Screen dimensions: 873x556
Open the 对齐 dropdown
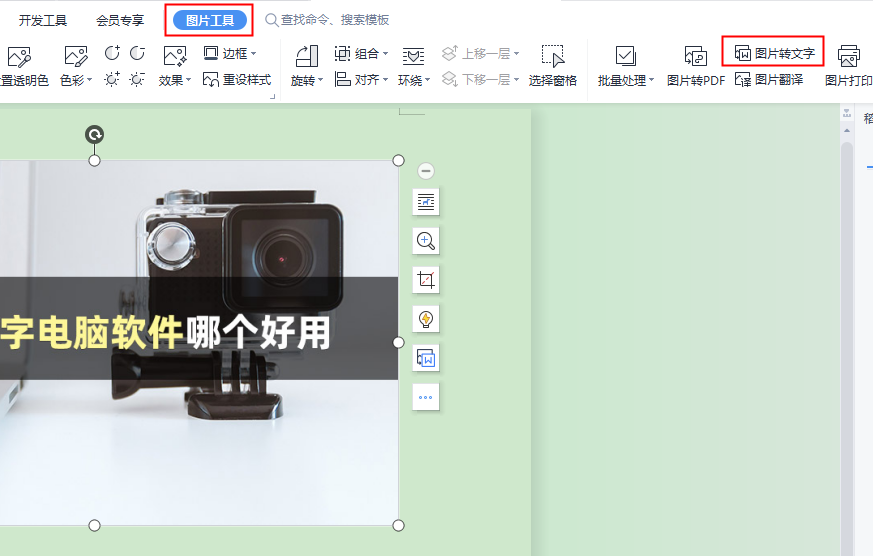pyautogui.click(x=361, y=80)
